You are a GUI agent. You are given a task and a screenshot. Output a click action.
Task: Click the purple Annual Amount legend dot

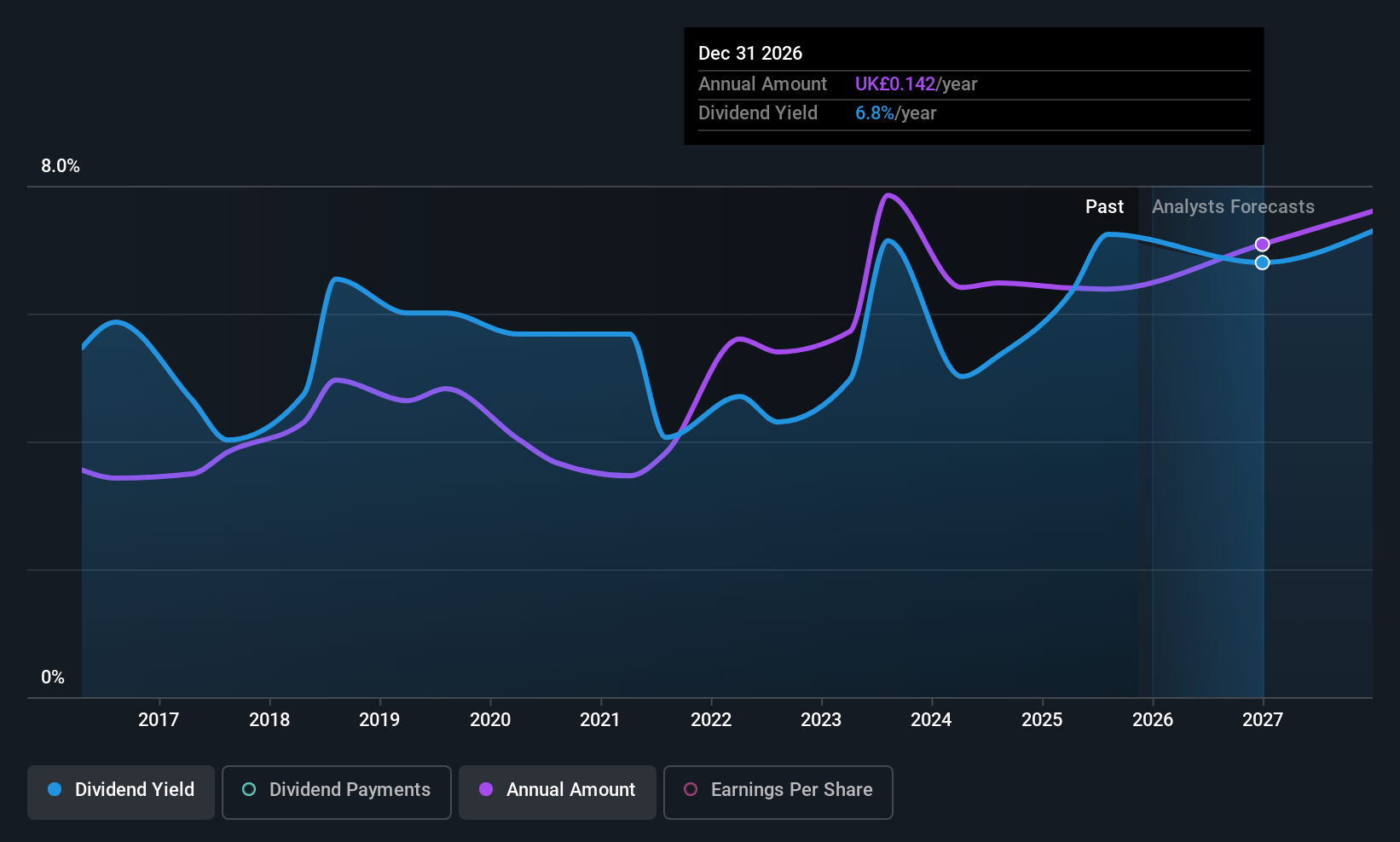pos(486,789)
